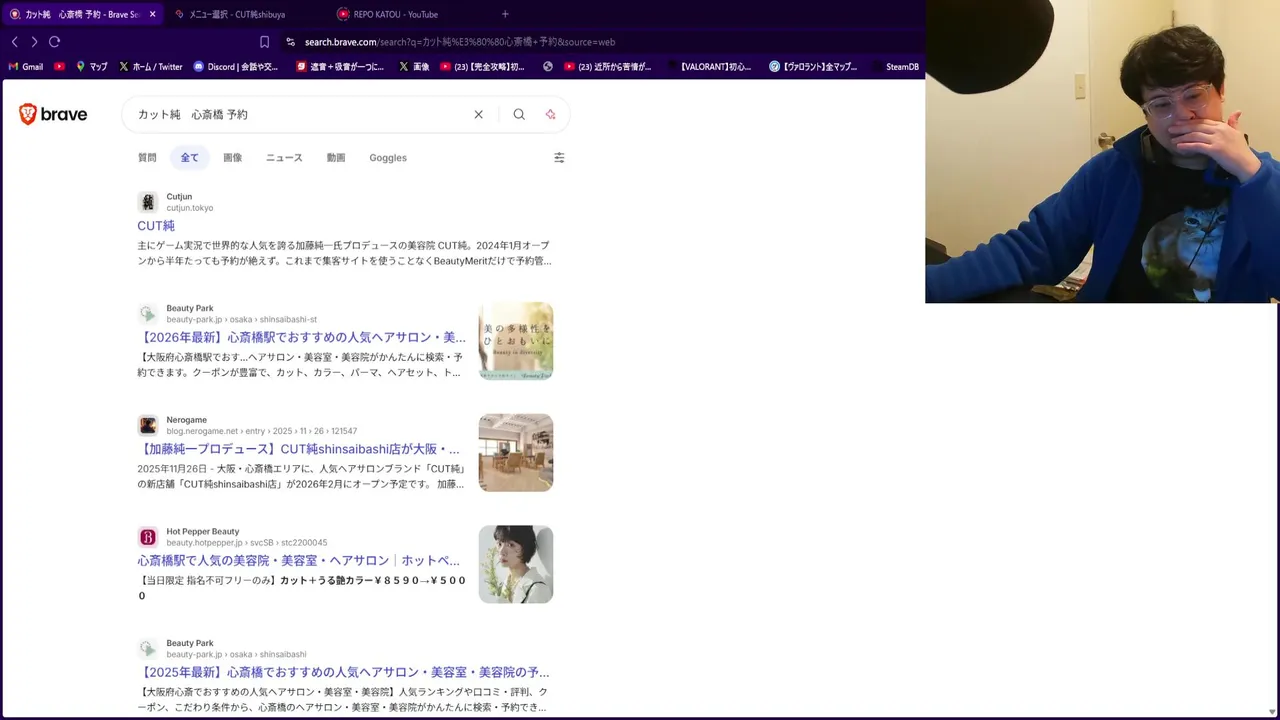Screen dimensions: 1280x720
Task: Click the search box with カット純 心斎橋 予約
Action: click(300, 114)
